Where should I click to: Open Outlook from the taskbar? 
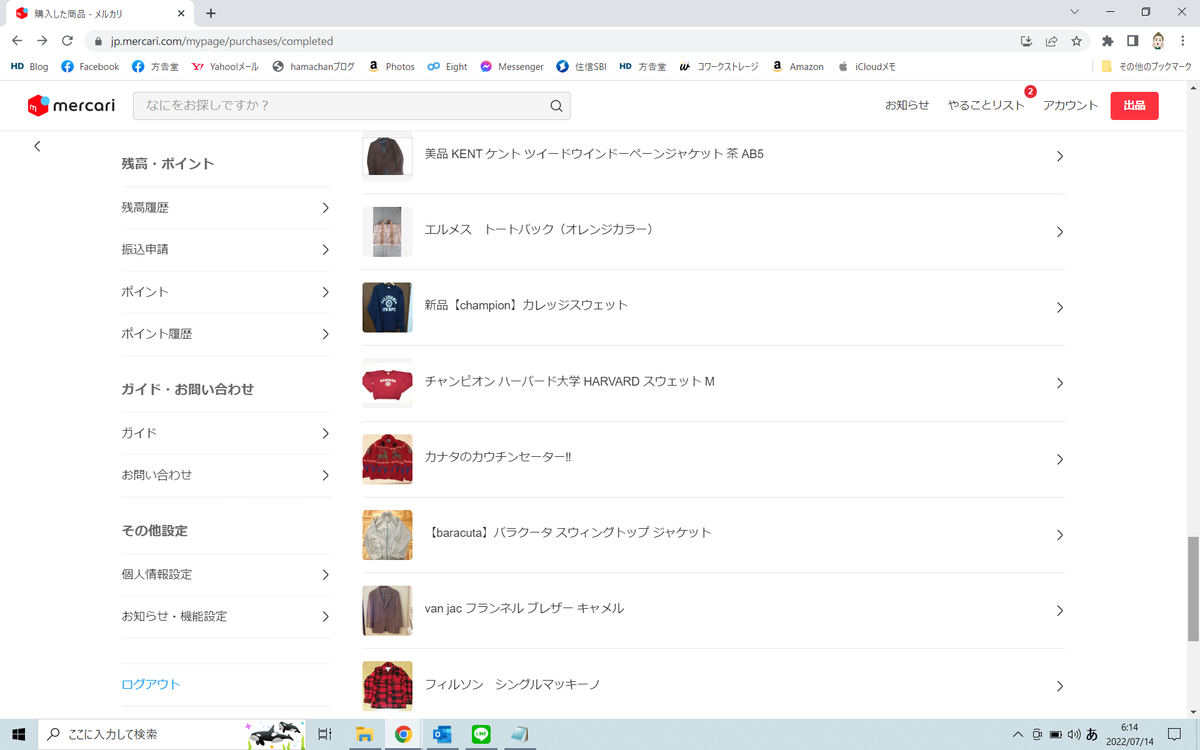pos(442,734)
